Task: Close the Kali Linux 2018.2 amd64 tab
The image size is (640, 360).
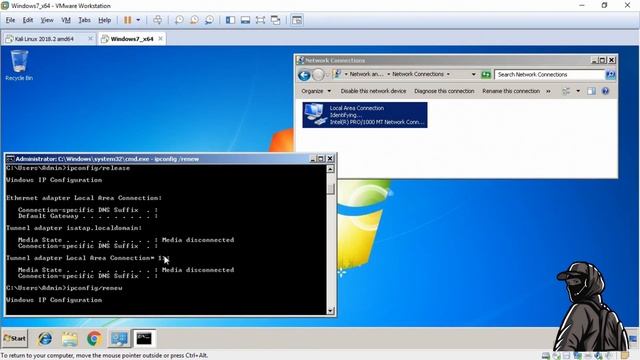Action: click(91, 39)
